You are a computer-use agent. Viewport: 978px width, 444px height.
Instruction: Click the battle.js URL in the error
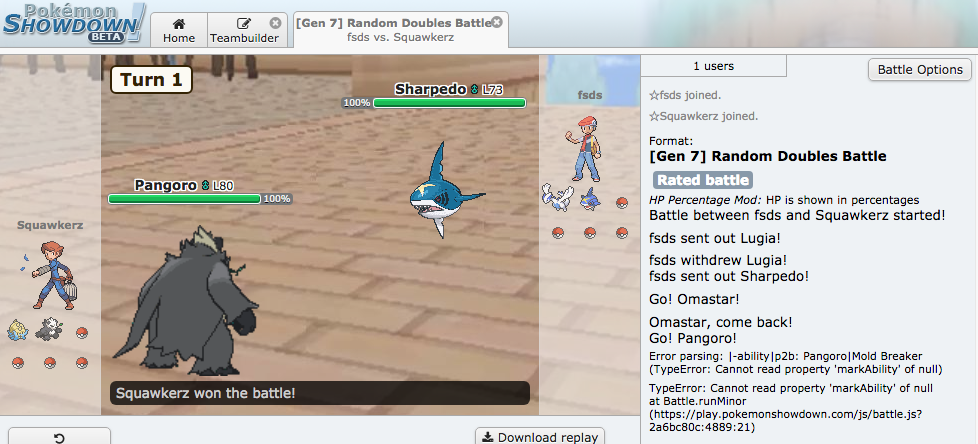(x=786, y=420)
